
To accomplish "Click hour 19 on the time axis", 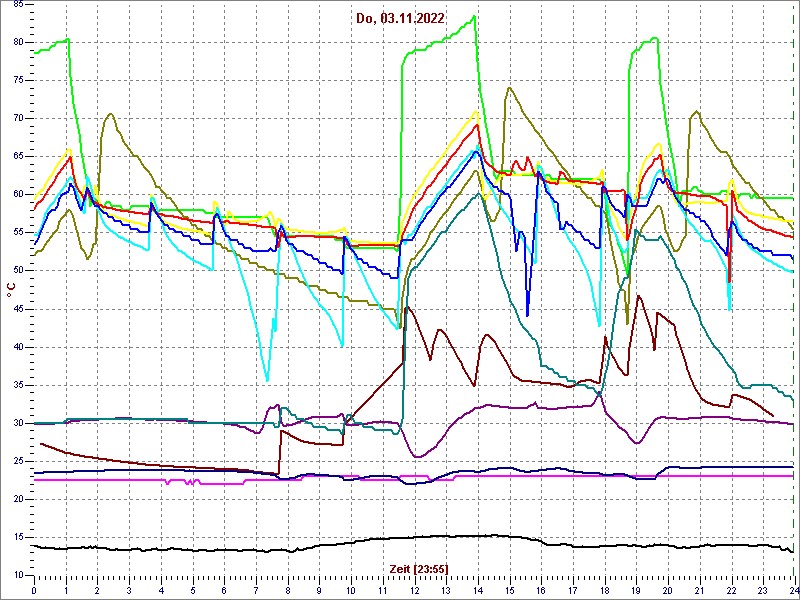I will 636,590.
